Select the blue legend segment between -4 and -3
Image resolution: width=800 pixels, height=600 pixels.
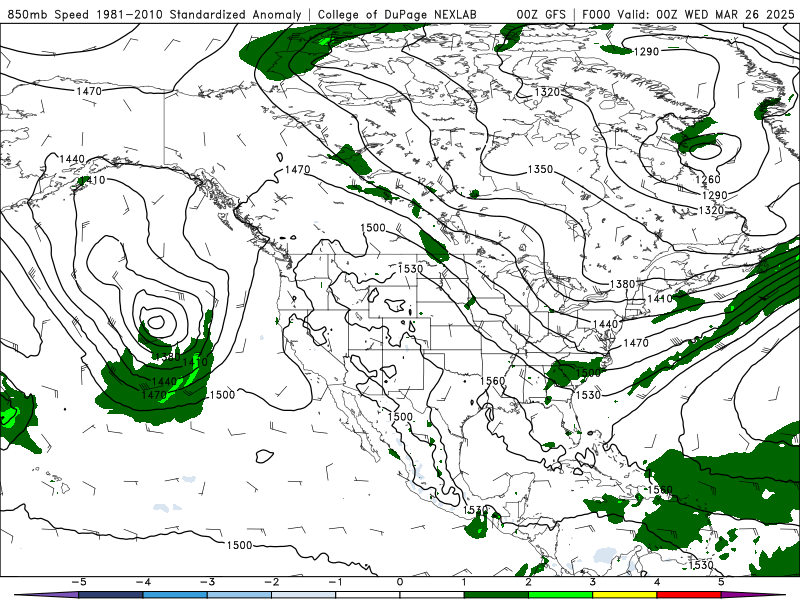pyautogui.click(x=175, y=595)
